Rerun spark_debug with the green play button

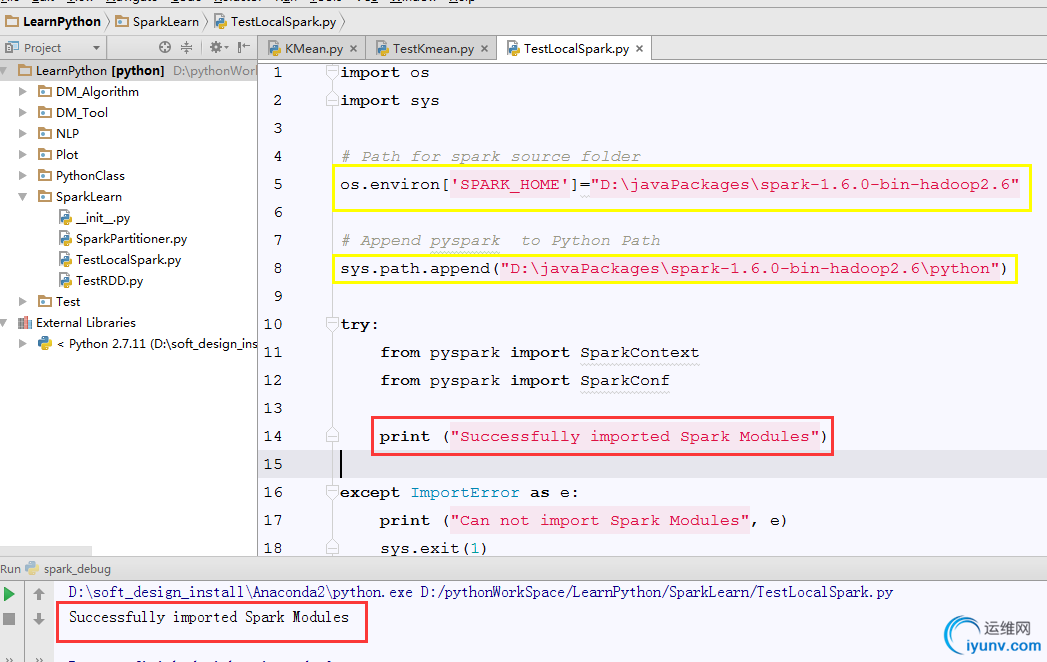coord(9,594)
